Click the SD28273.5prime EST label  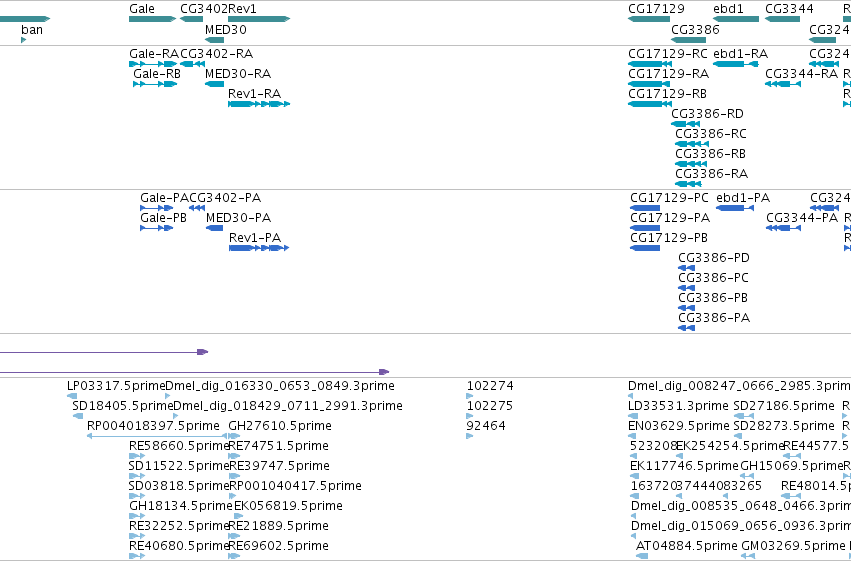[x=784, y=426]
